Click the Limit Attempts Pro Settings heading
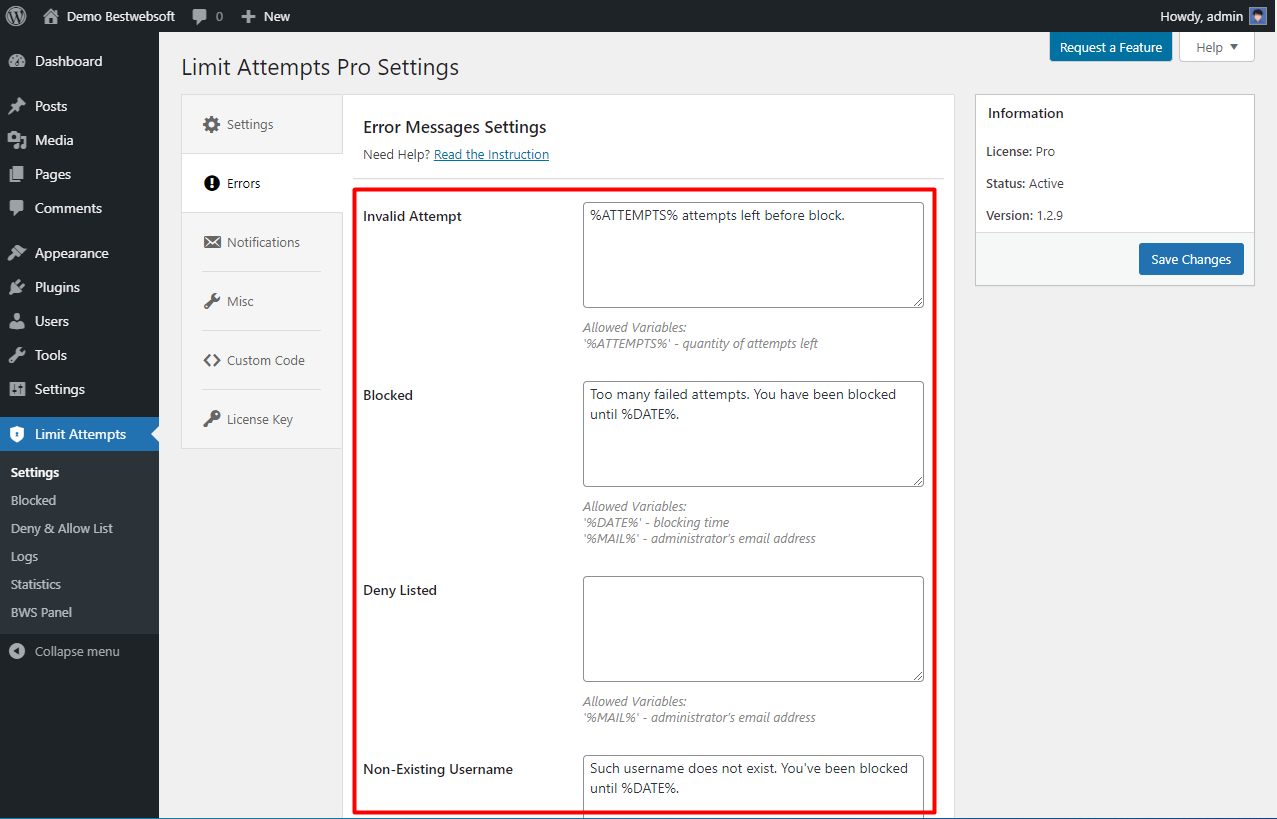 click(320, 67)
